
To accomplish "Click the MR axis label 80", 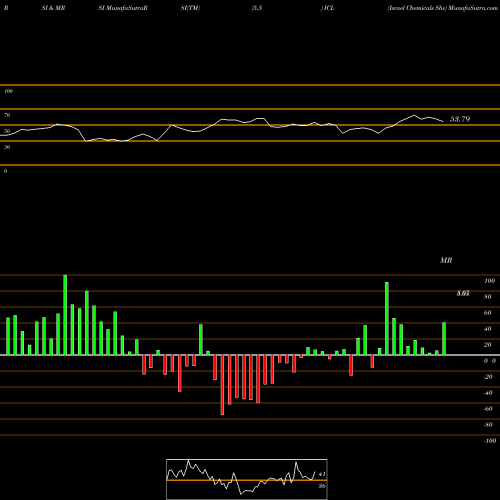I will pos(488,297).
